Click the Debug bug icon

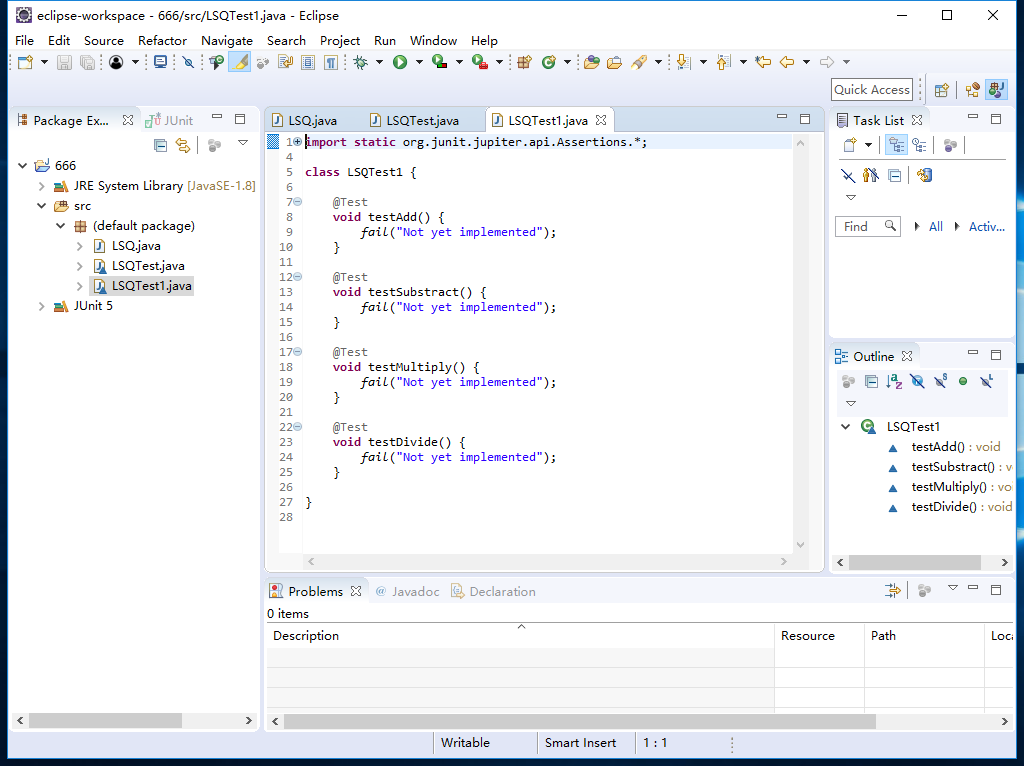coord(360,62)
